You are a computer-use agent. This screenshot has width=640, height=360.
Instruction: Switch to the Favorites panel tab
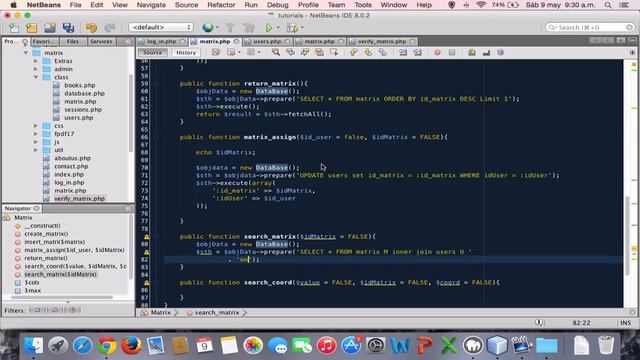44,41
